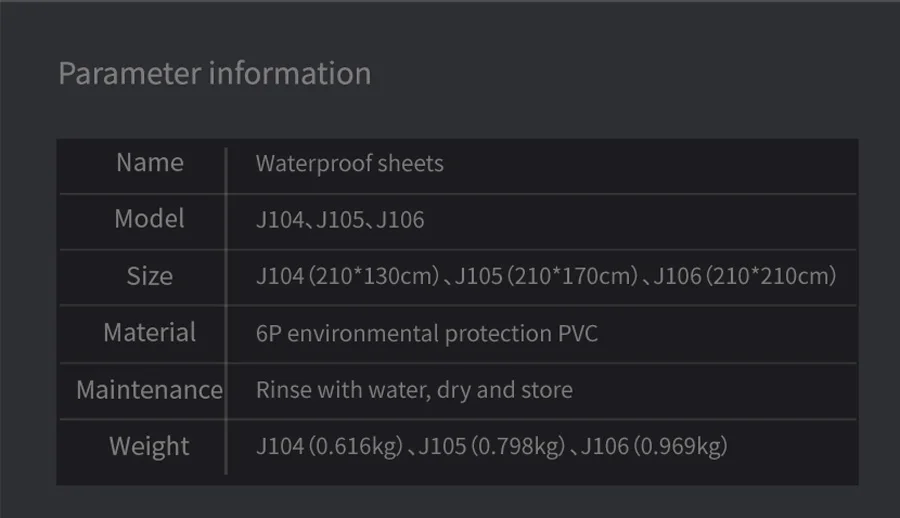Image resolution: width=900 pixels, height=518 pixels.
Task: Click the Name row label
Action: (x=150, y=163)
